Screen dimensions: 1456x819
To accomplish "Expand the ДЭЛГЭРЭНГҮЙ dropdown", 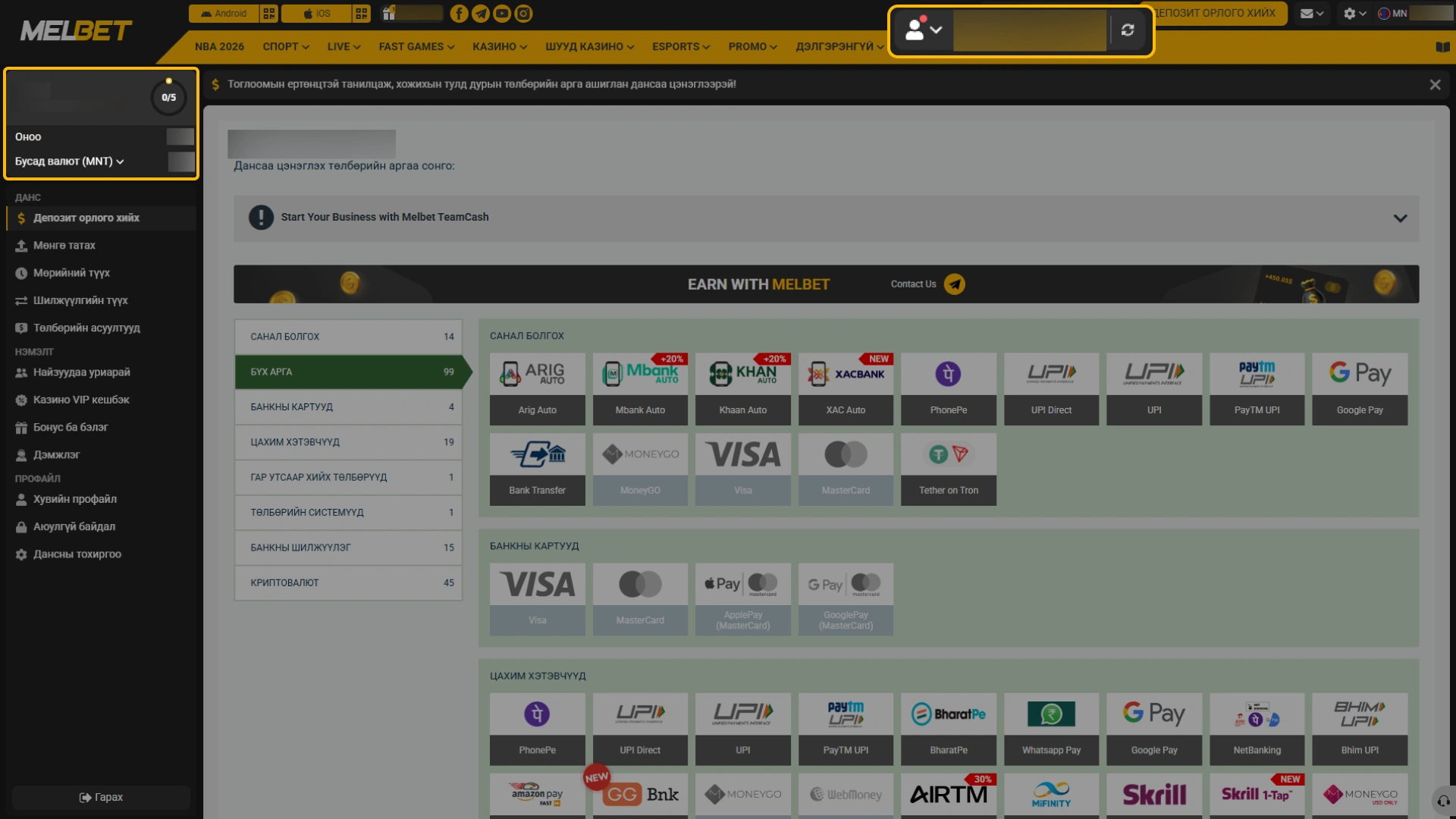I will point(839,47).
